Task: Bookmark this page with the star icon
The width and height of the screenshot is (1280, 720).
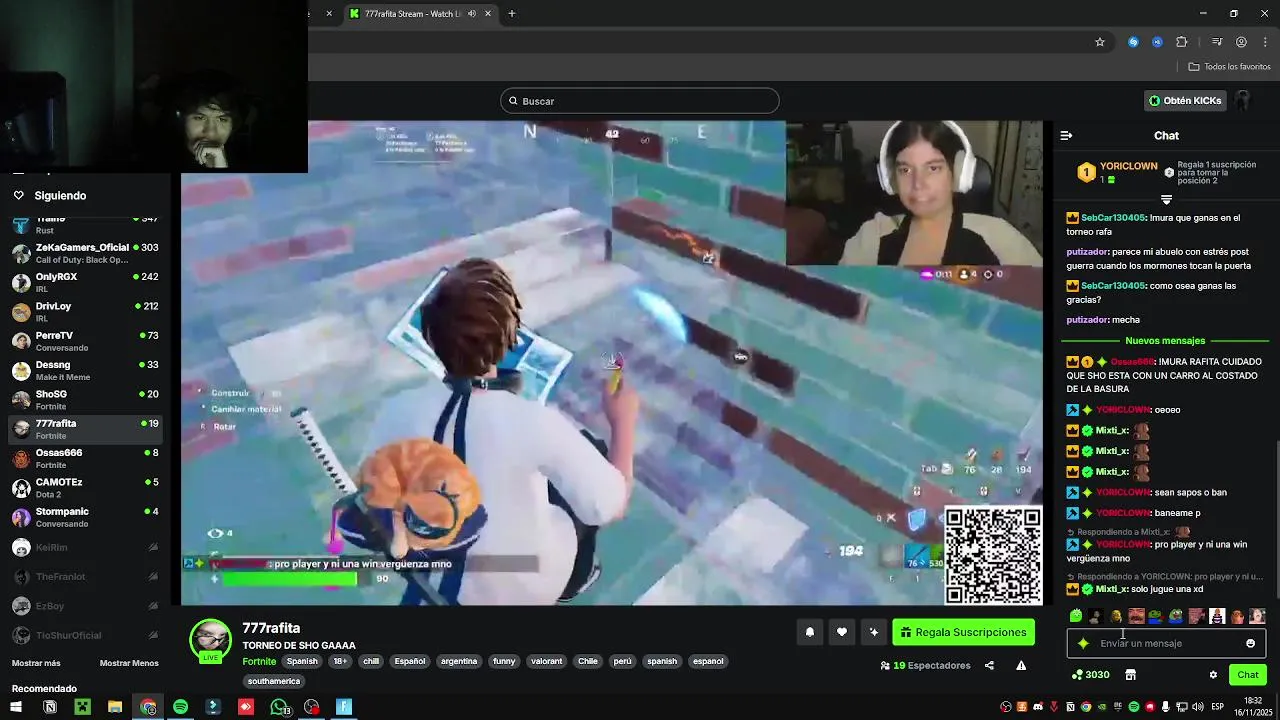Action: [1100, 42]
